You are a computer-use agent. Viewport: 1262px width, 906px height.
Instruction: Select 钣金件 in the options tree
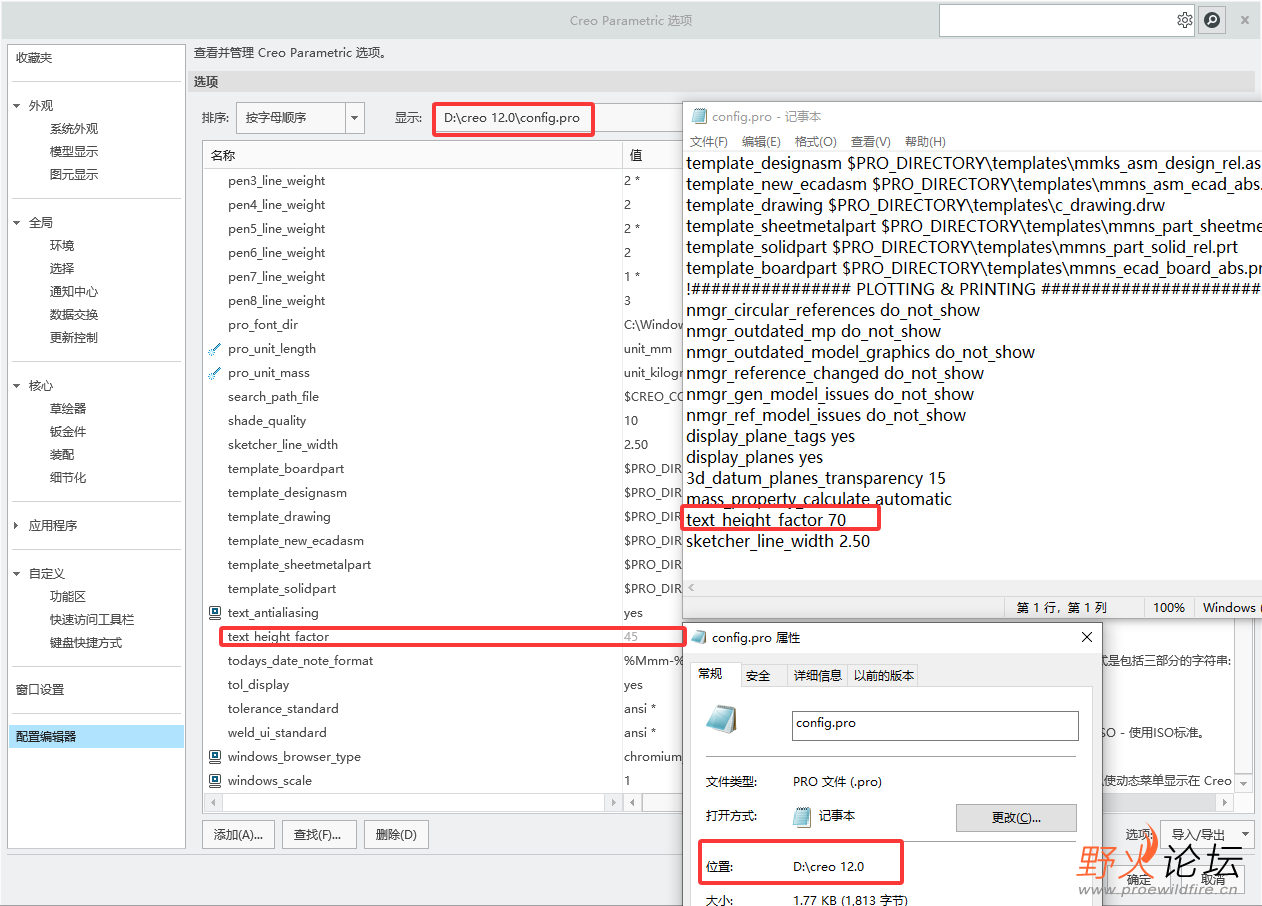point(68,432)
